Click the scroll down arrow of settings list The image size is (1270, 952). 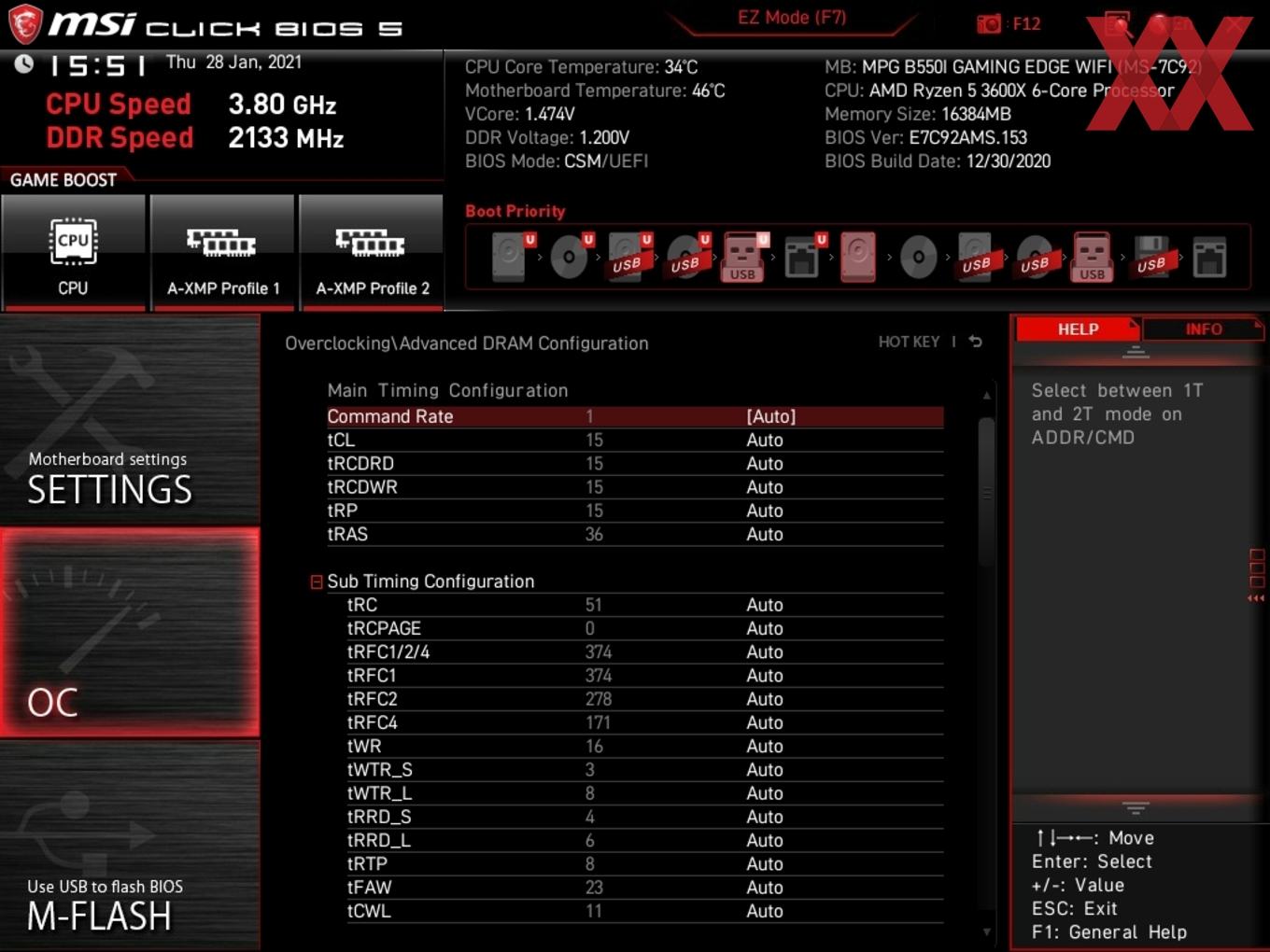coord(986,931)
